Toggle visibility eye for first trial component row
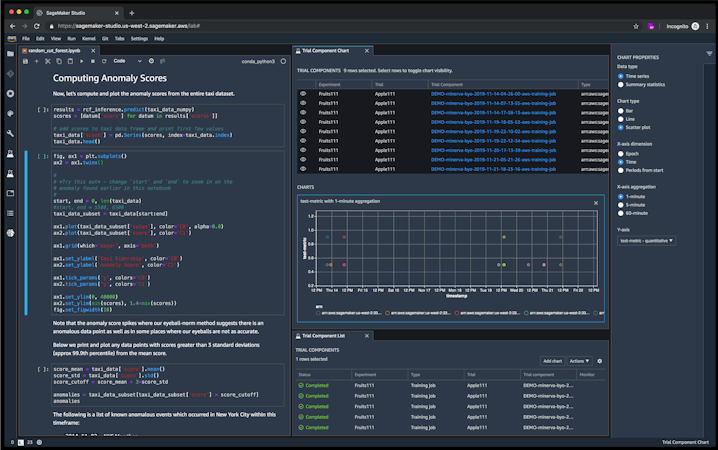Viewport: 718px width, 450px height. click(303, 94)
